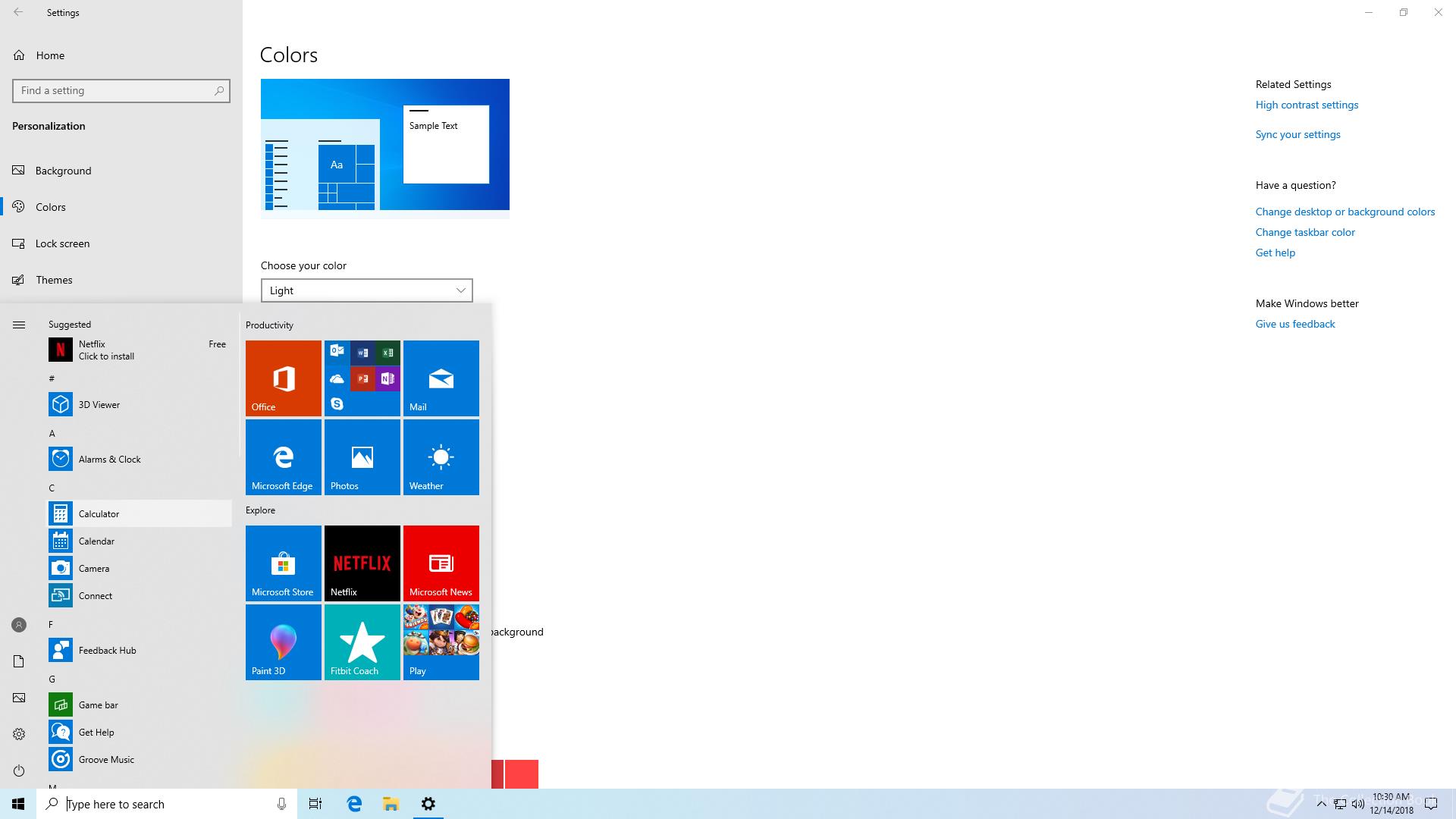The width and height of the screenshot is (1456, 819).
Task: Open the Office apps folder tile
Action: point(362,378)
